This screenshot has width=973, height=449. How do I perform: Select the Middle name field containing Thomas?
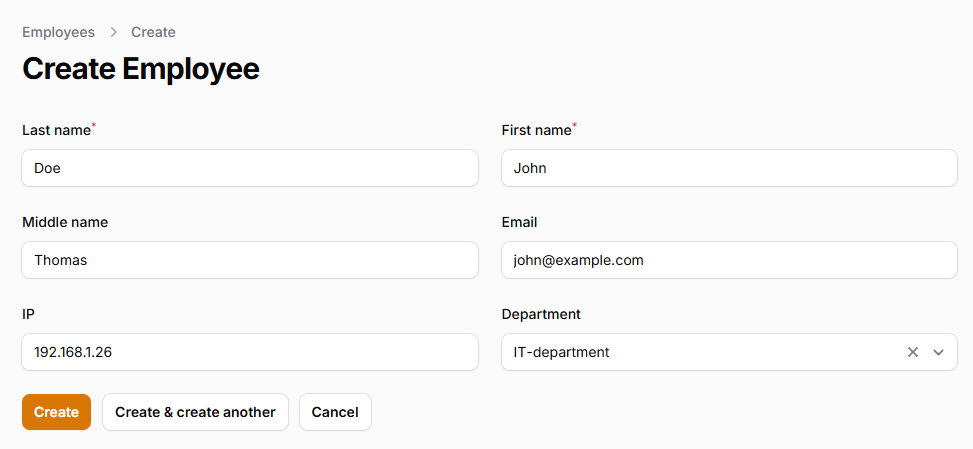[250, 260]
